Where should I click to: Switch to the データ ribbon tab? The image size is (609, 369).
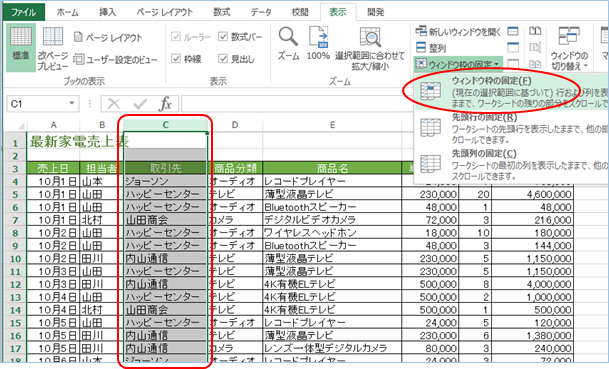[261, 12]
